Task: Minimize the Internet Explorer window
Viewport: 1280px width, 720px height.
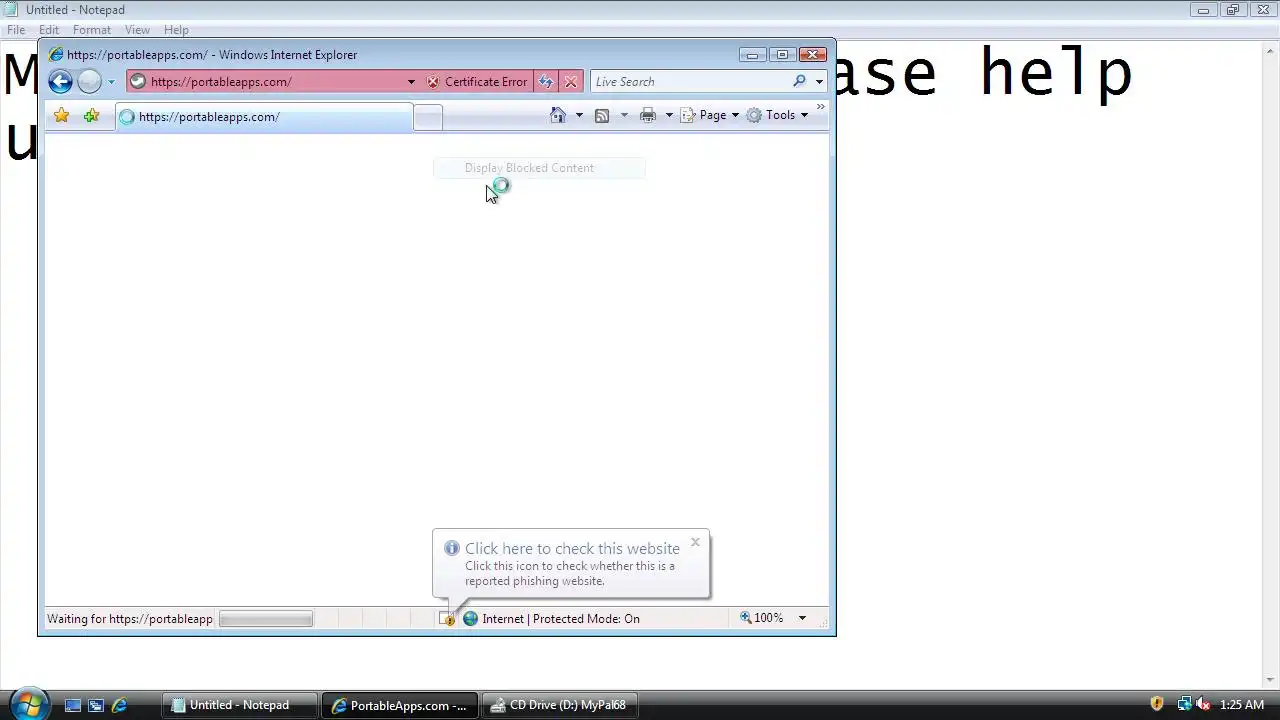Action: click(752, 55)
